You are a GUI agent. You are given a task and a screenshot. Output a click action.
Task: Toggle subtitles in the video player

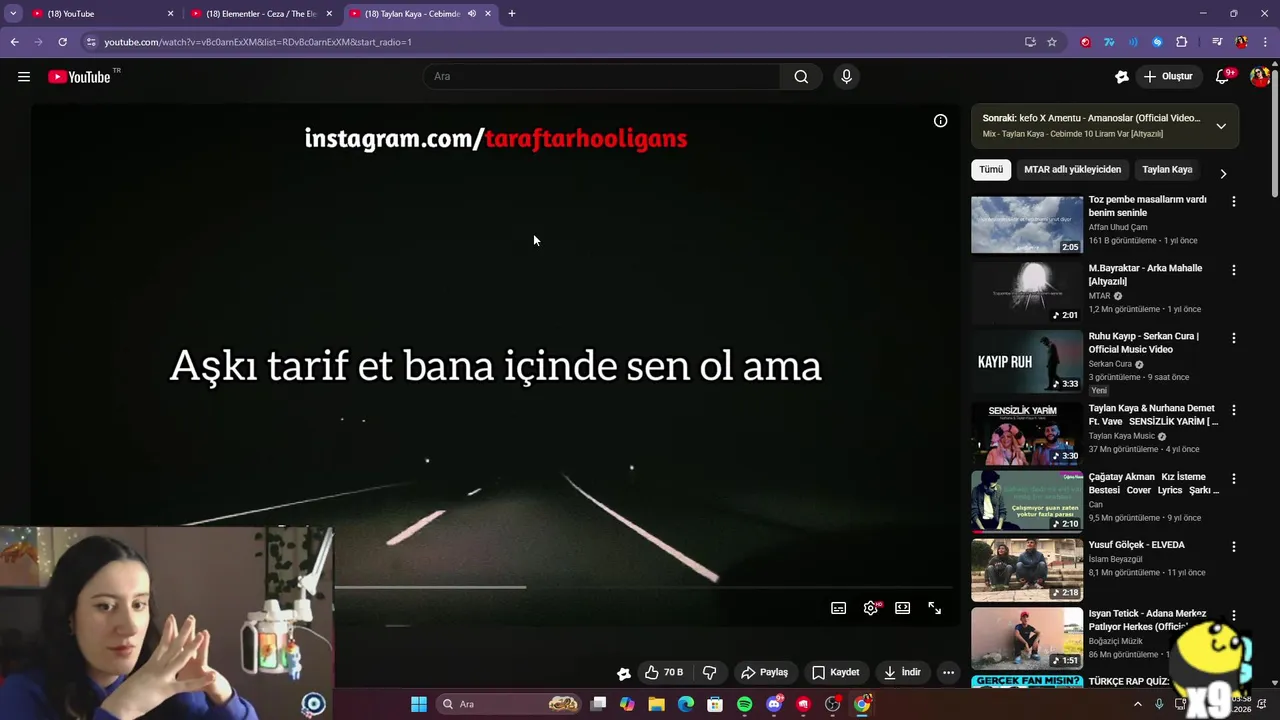tap(838, 608)
